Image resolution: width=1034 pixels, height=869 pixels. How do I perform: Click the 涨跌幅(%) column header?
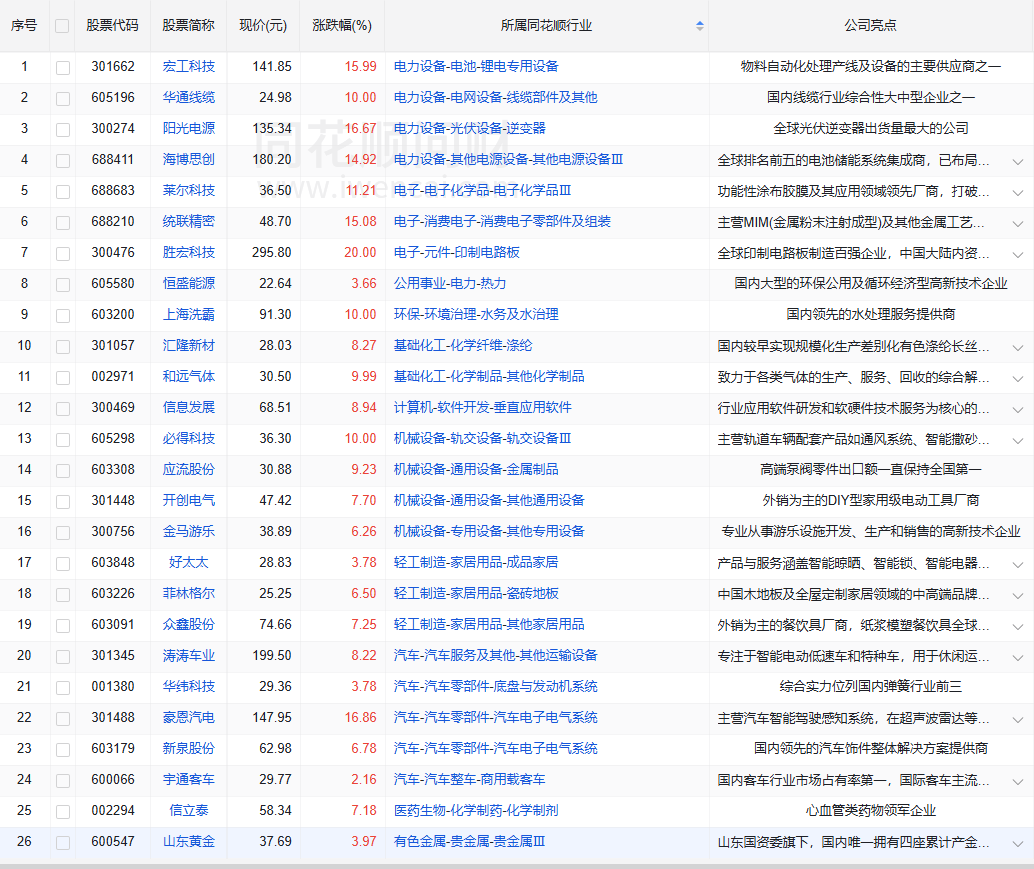(x=341, y=26)
